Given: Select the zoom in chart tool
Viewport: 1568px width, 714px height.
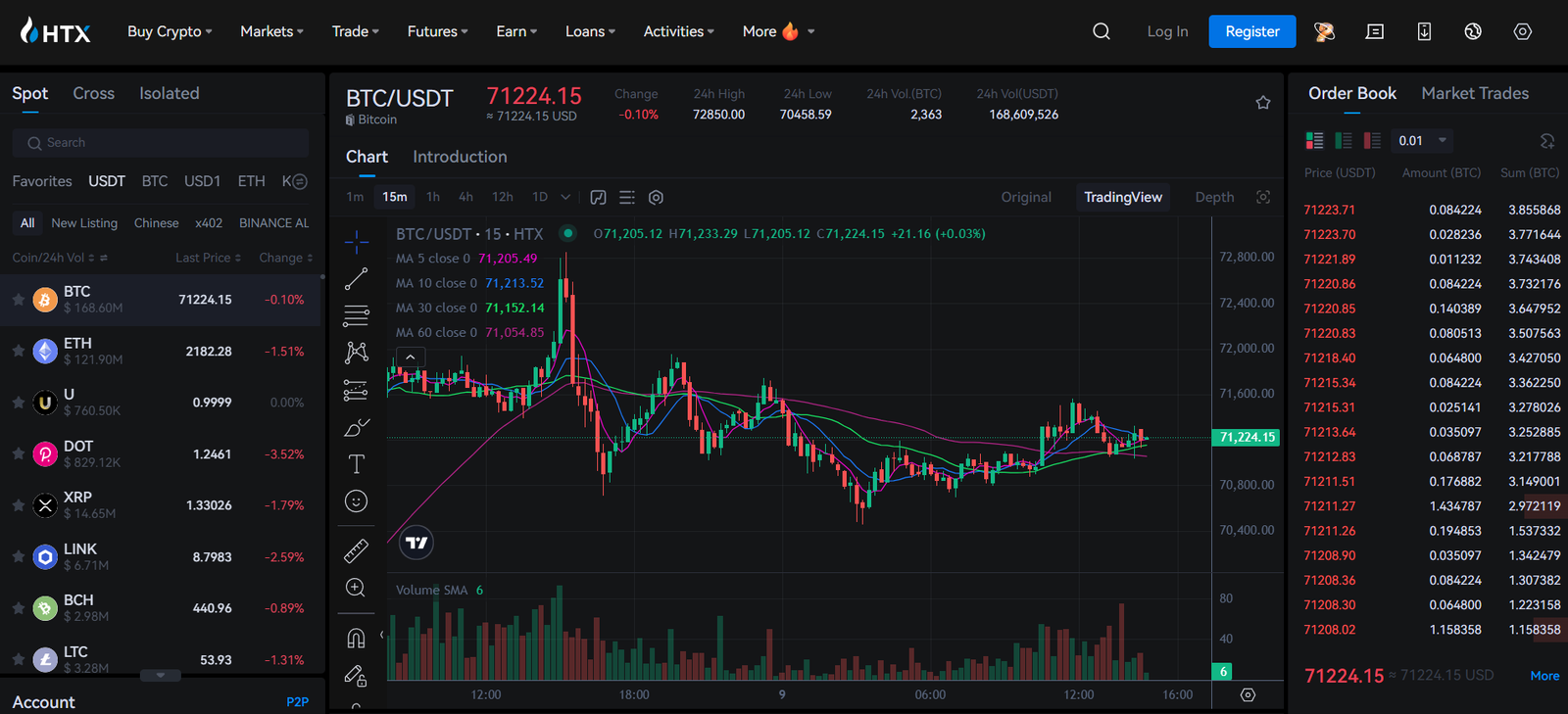Looking at the screenshot, I should [357, 588].
